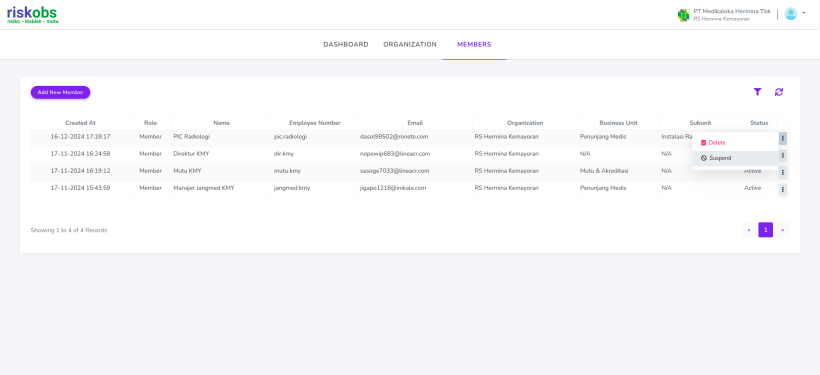Screen dimensions: 820x375
Task: Click email sasoge7033@tineacr.com
Action: point(394,171)
